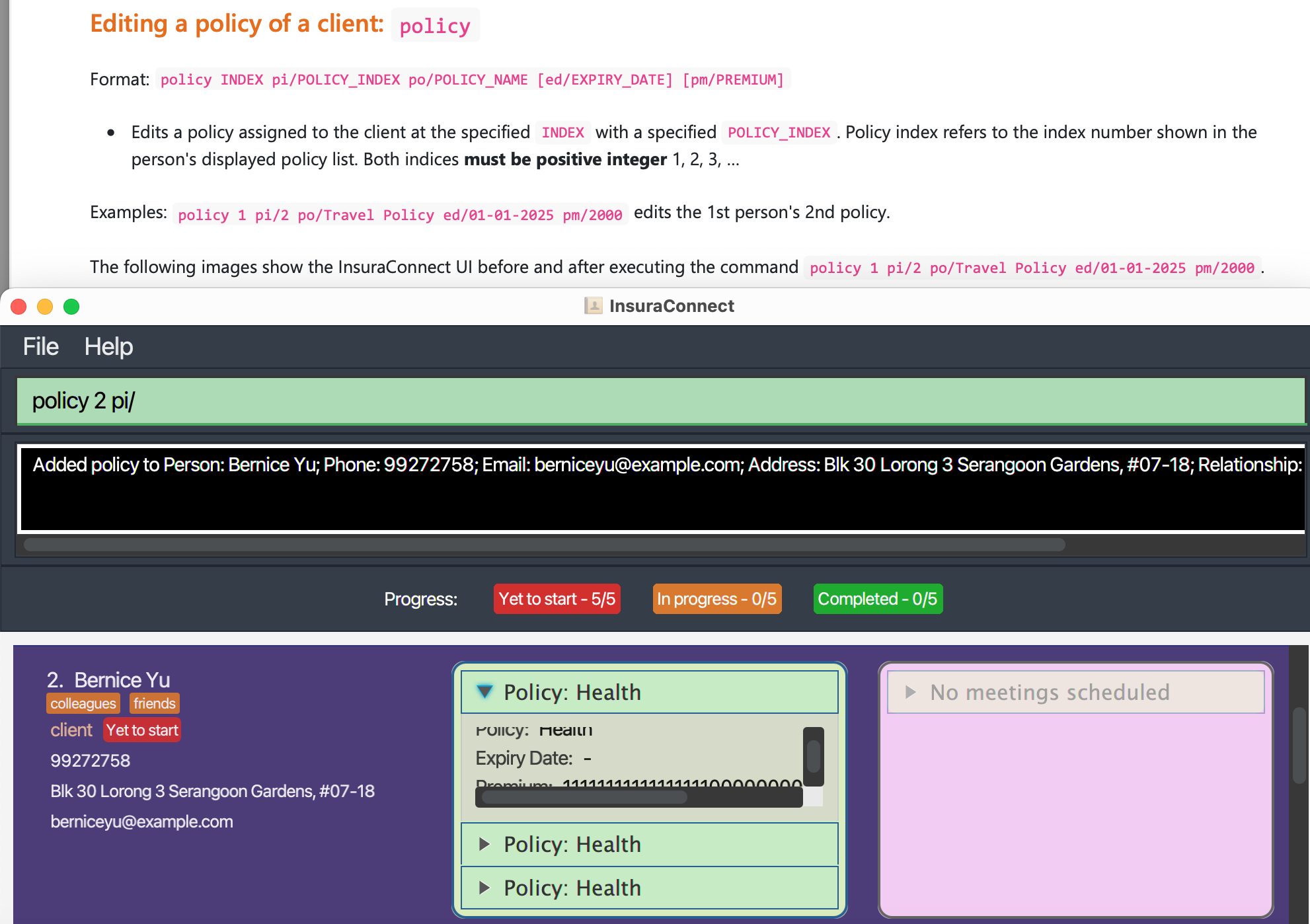This screenshot has width=1310, height=924.
Task: Click the yellow minimize window button
Action: click(x=45, y=307)
